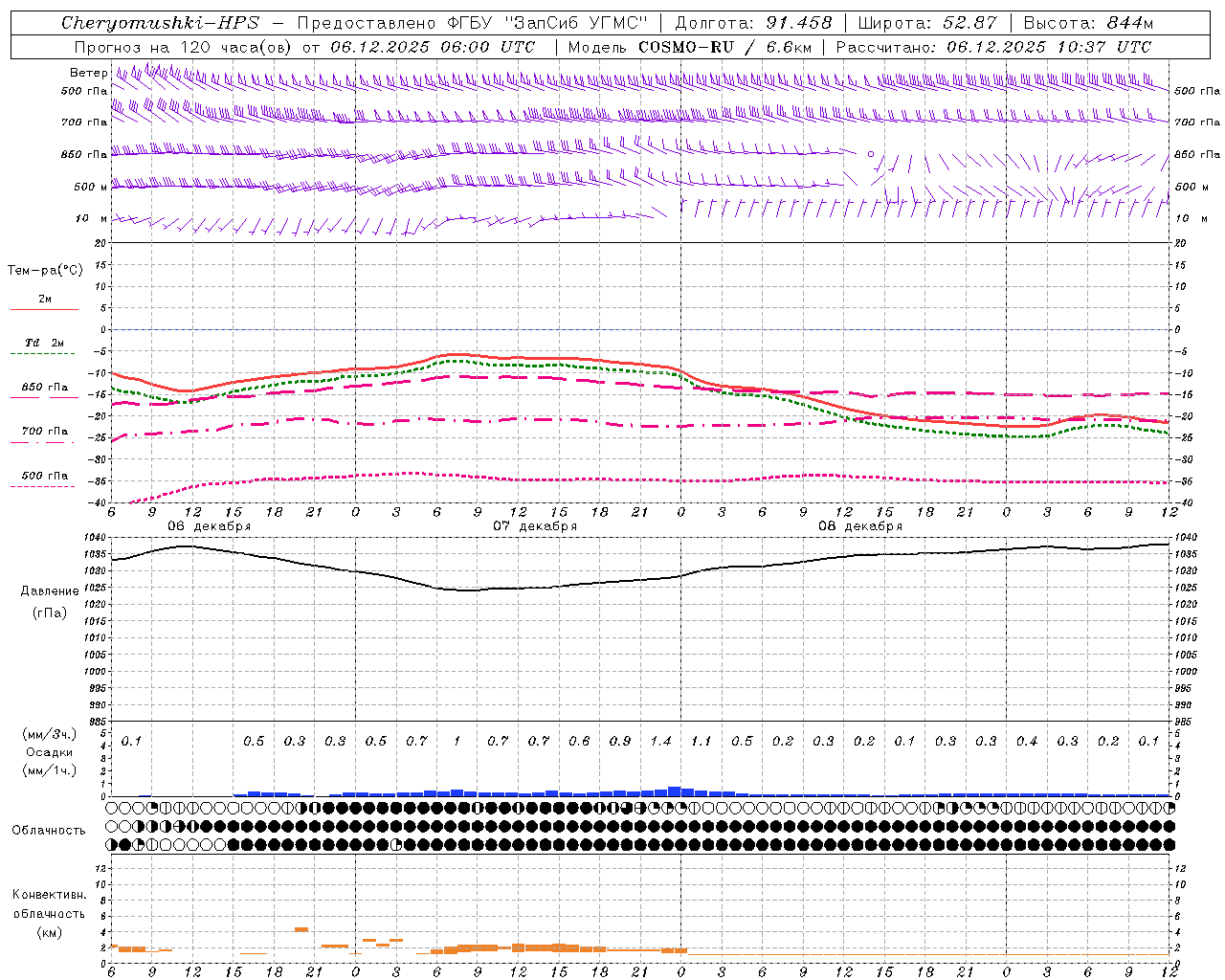Click the 1.1 precipitation value

(x=702, y=741)
